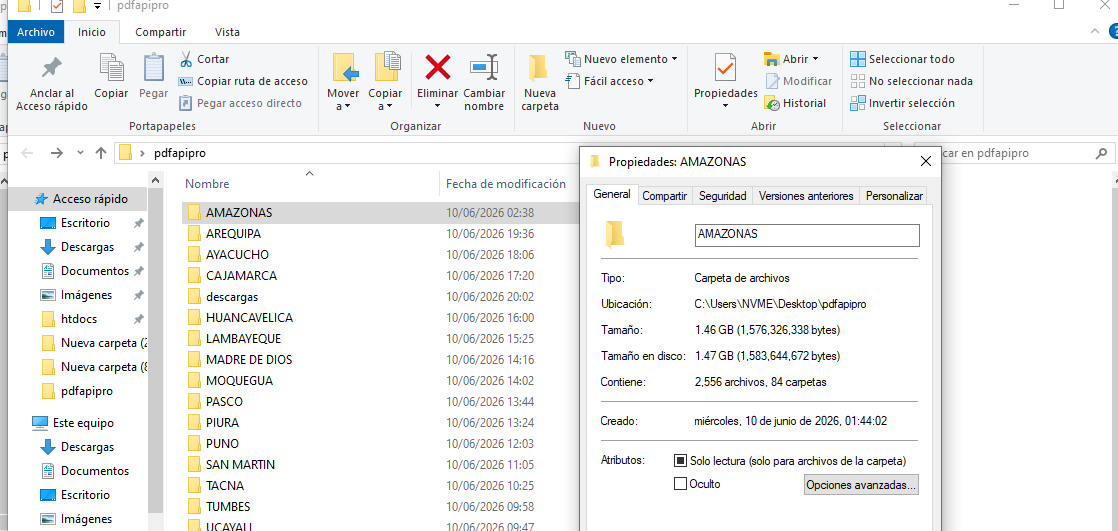Click Opciones avanzadas button
Image resolution: width=1118 pixels, height=531 pixels.
pos(861,485)
